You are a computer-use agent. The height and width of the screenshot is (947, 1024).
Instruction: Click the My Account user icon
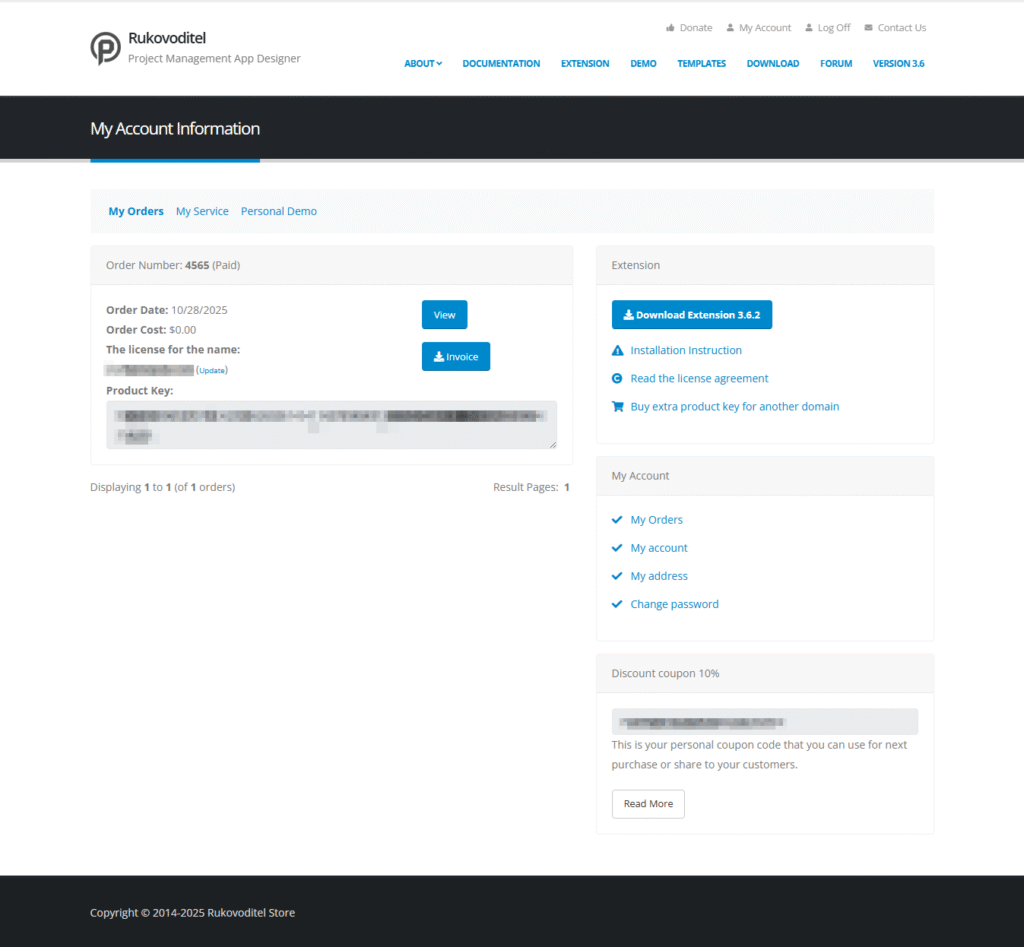(730, 28)
